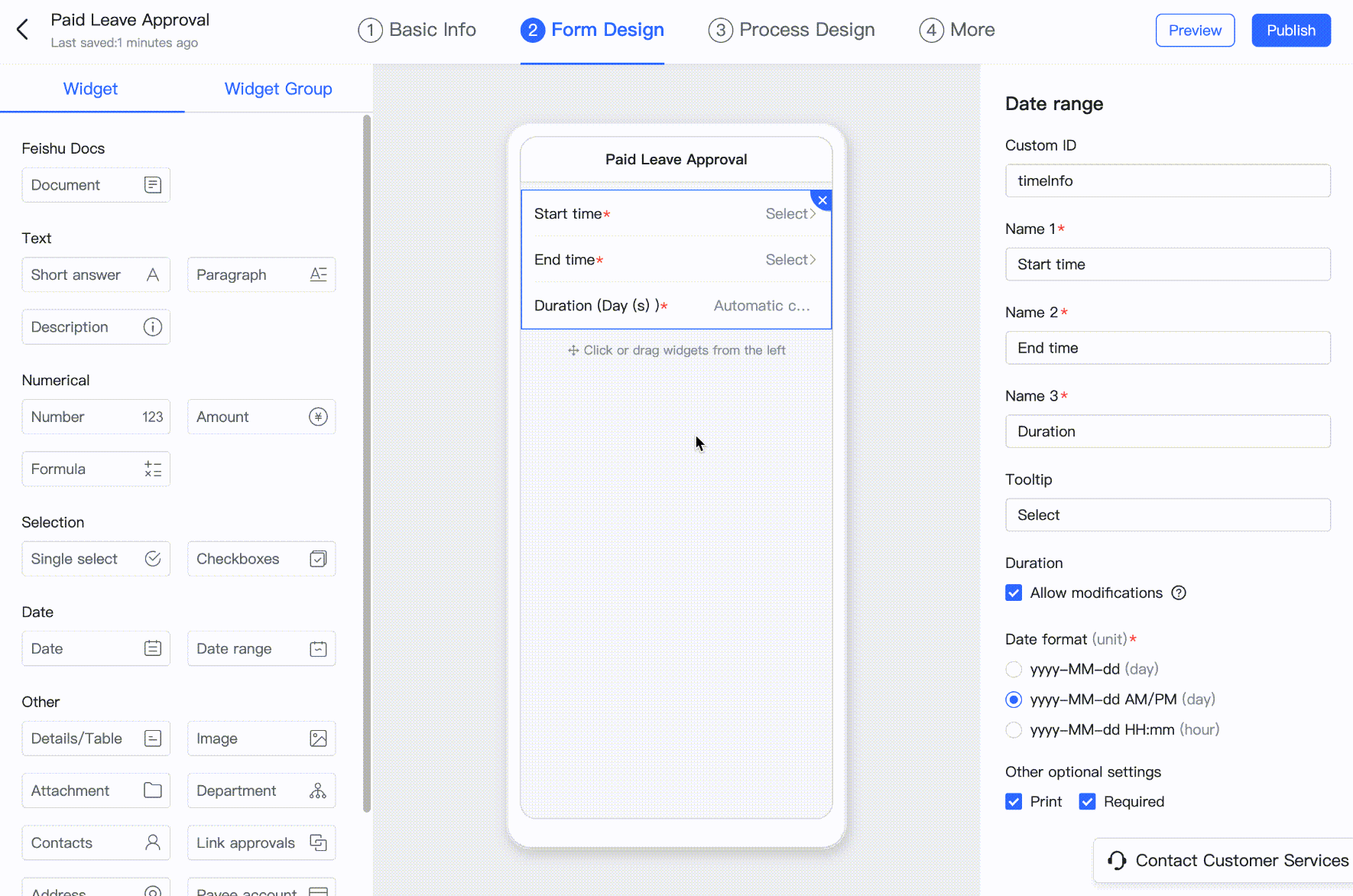Add the Amount widget
Image resolution: width=1353 pixels, height=896 pixels.
(x=261, y=417)
